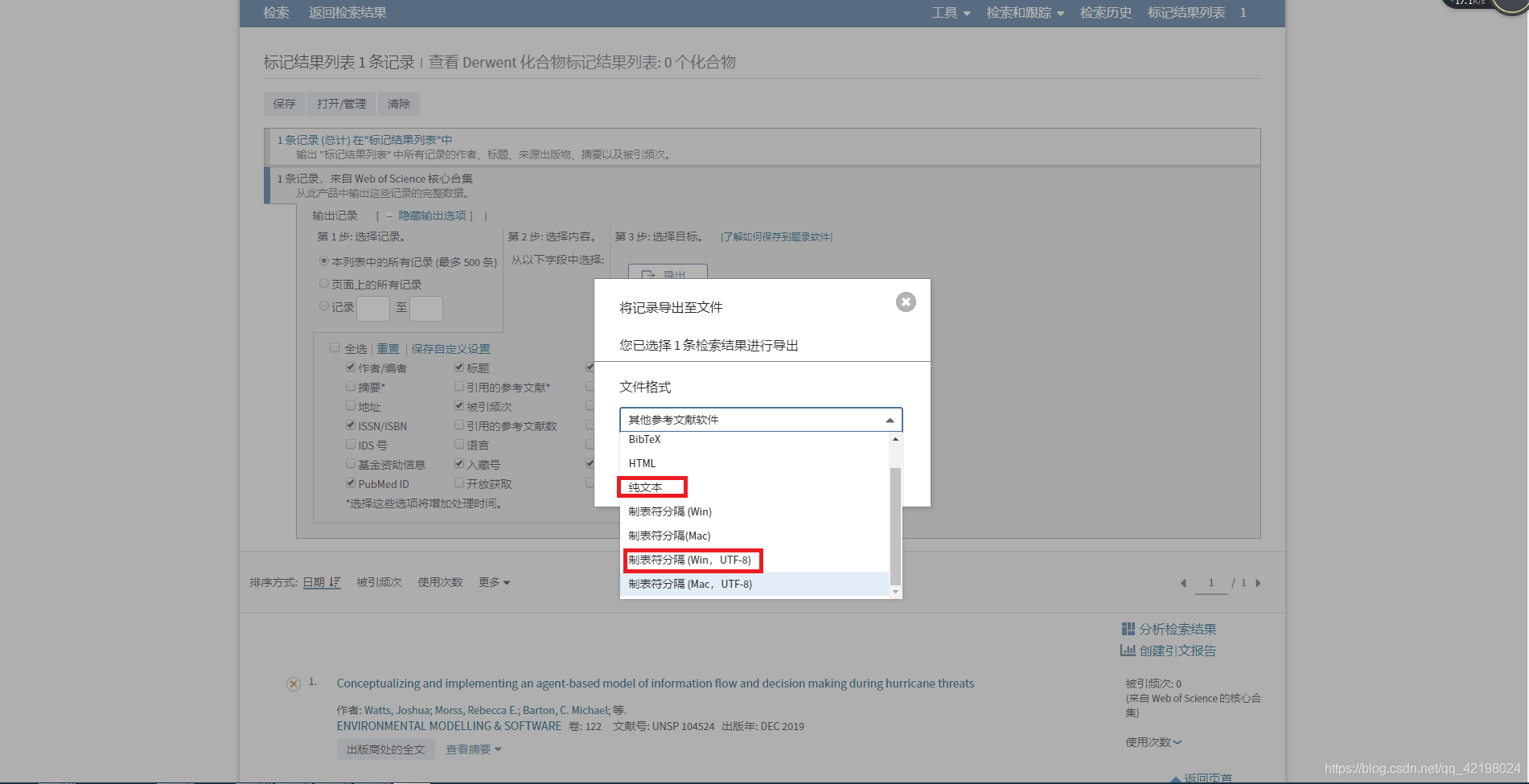Image resolution: width=1529 pixels, height=784 pixels.
Task: Click the page number input field
Action: 1210,583
